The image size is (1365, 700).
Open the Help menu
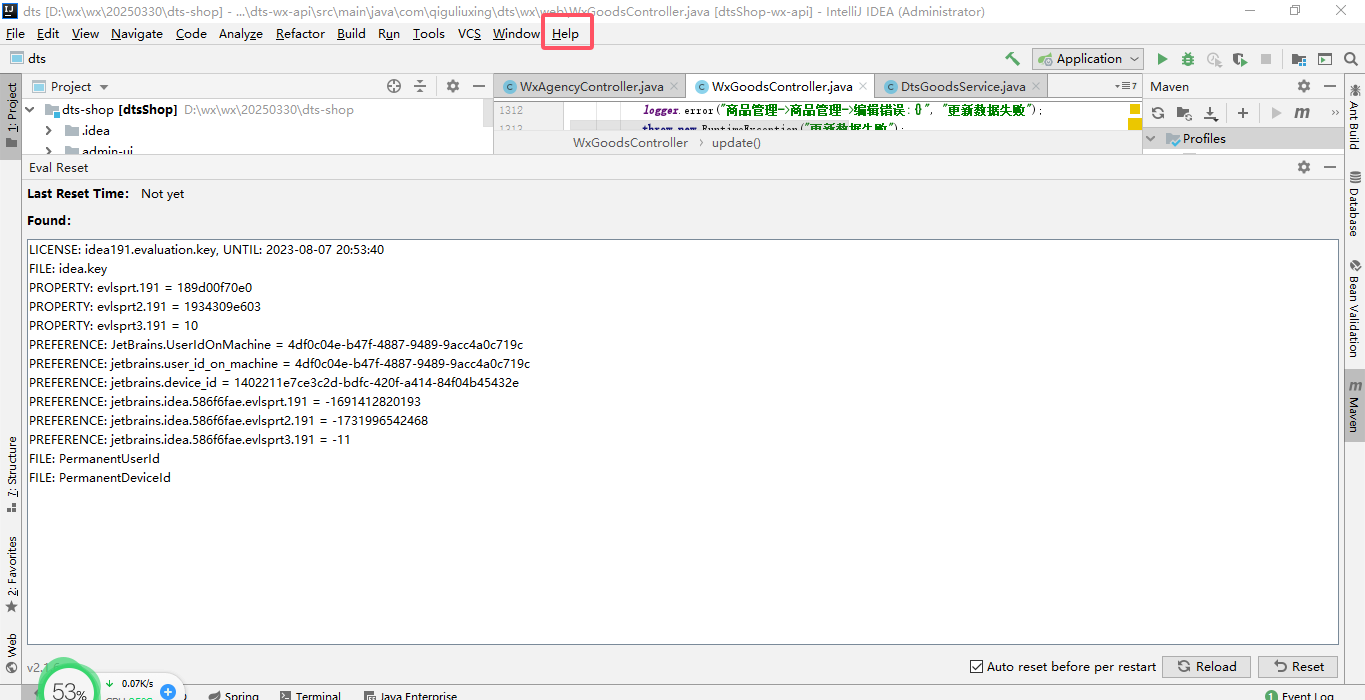click(565, 33)
